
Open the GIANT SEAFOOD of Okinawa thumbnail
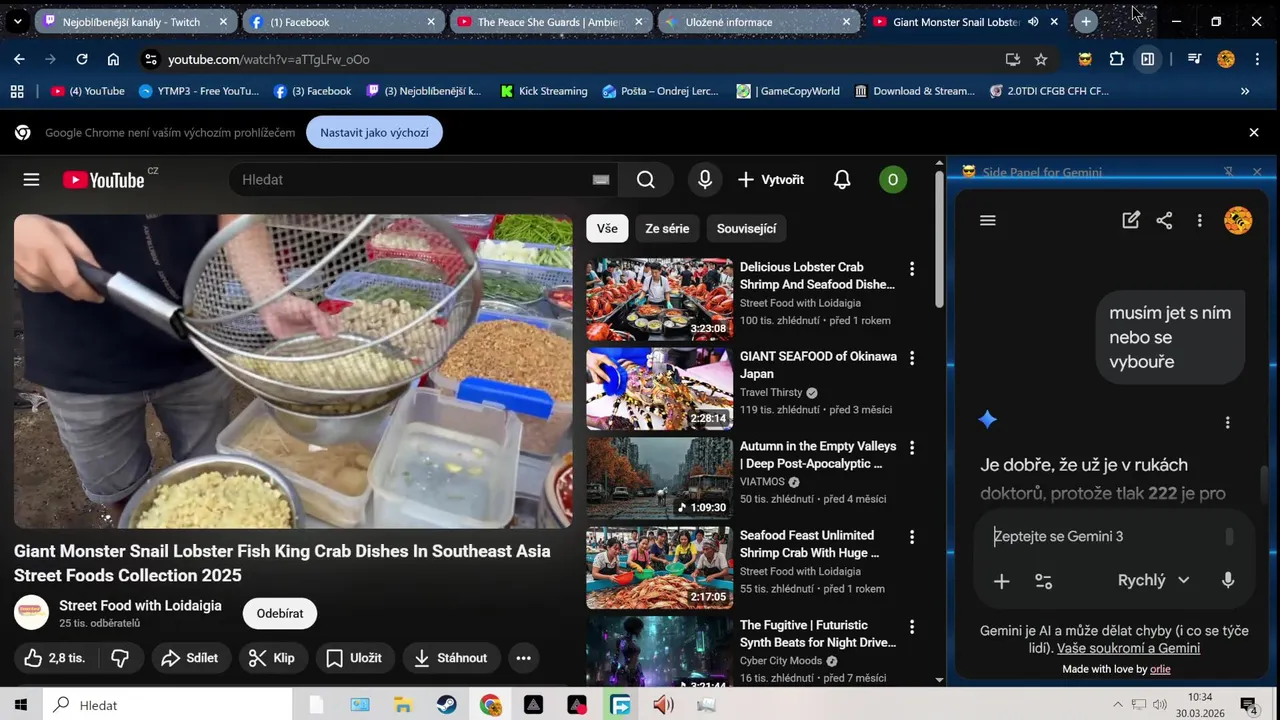pos(659,389)
